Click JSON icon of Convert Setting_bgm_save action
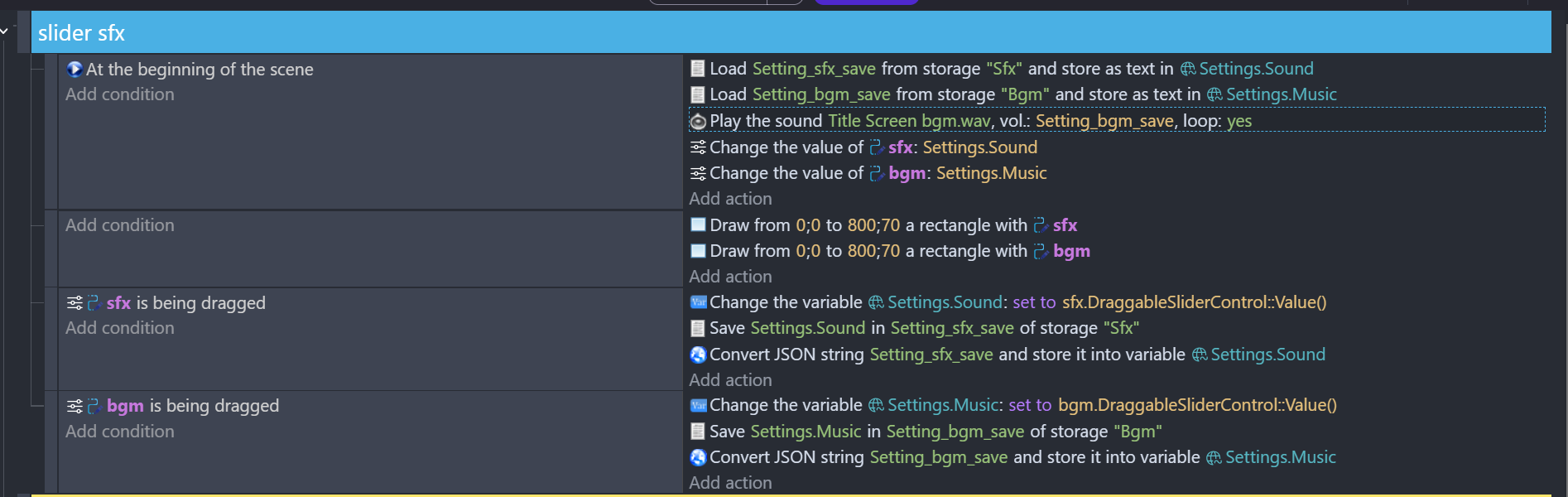 point(698,457)
